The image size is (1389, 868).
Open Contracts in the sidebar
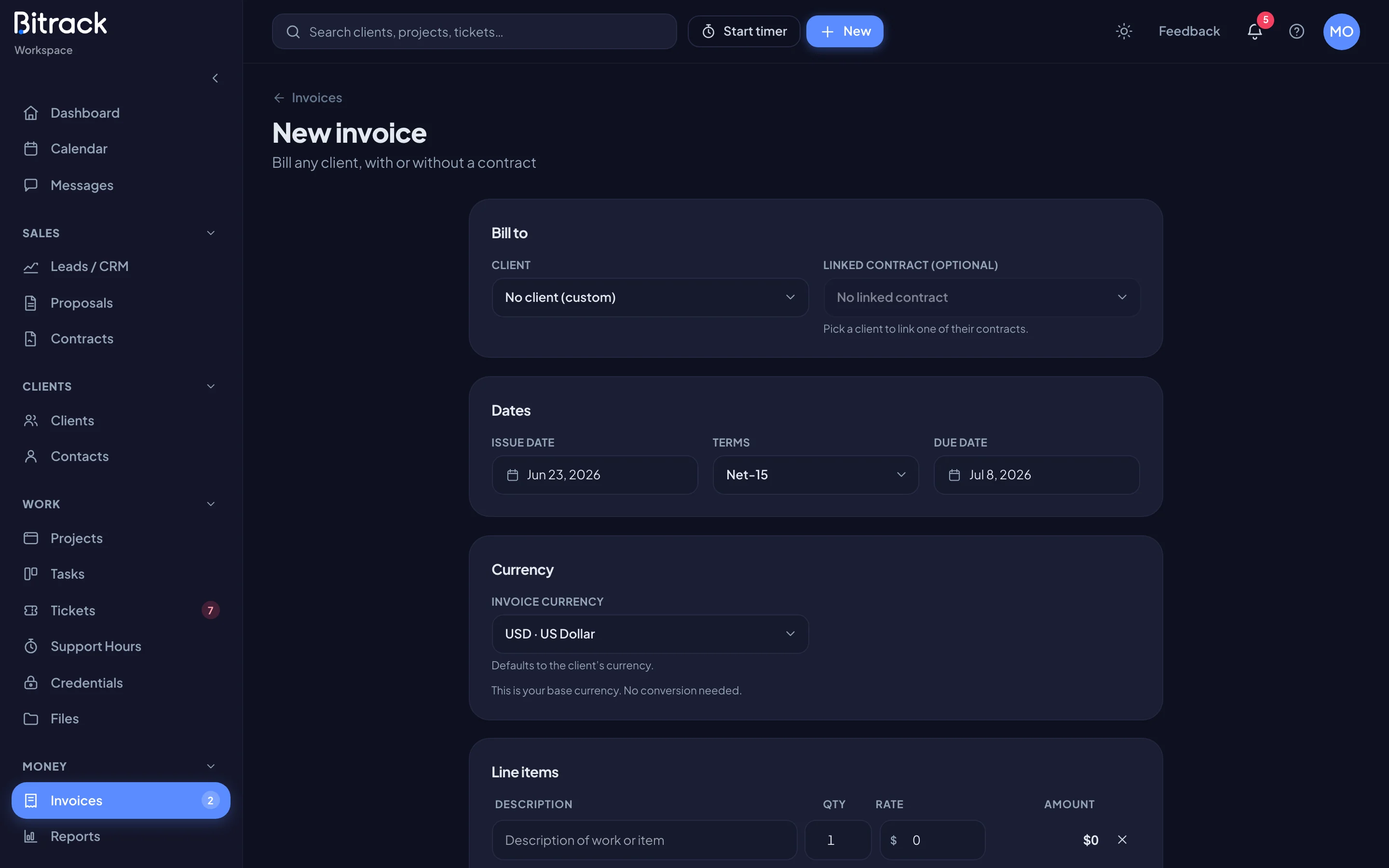[121, 339]
